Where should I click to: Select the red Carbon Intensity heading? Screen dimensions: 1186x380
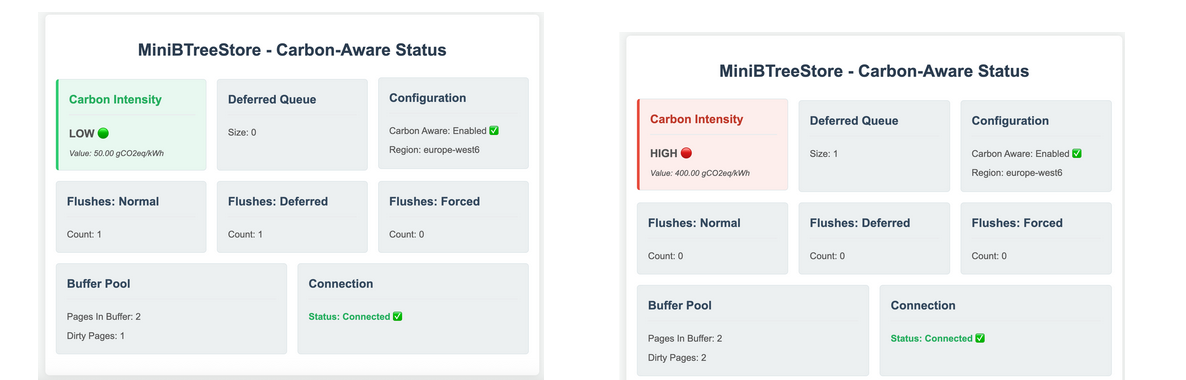[697, 119]
